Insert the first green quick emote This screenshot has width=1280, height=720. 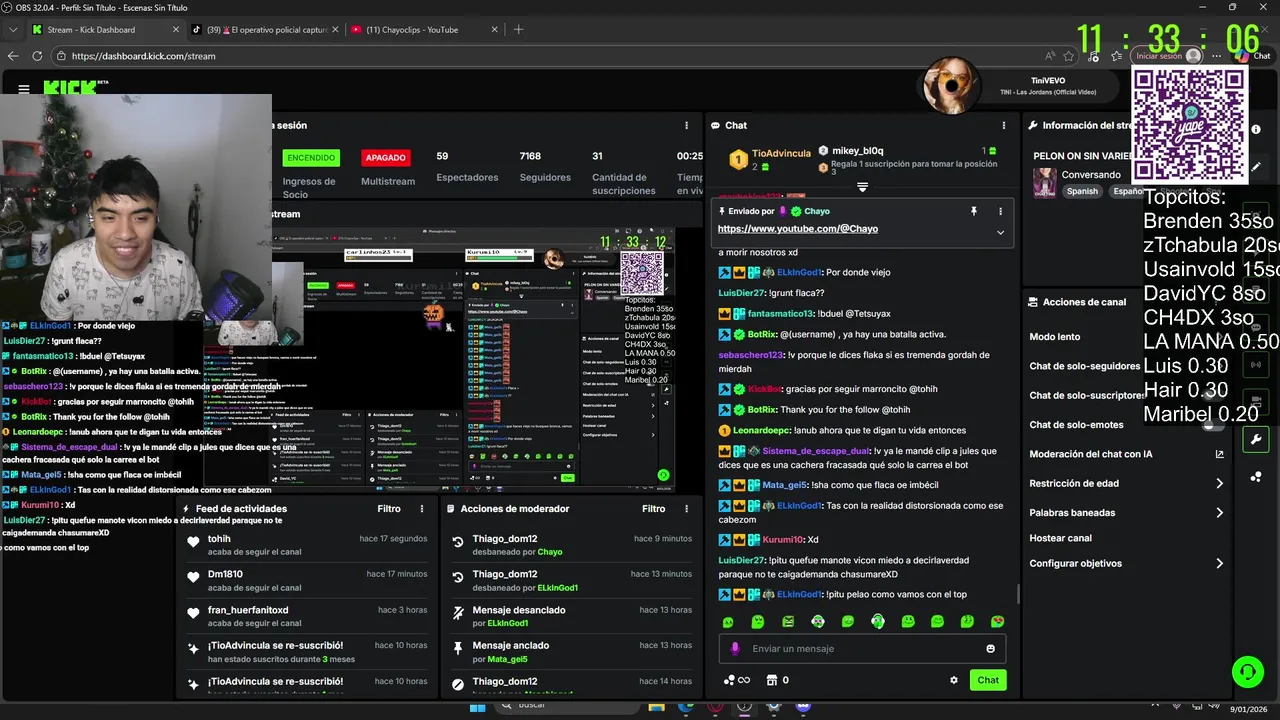728,621
